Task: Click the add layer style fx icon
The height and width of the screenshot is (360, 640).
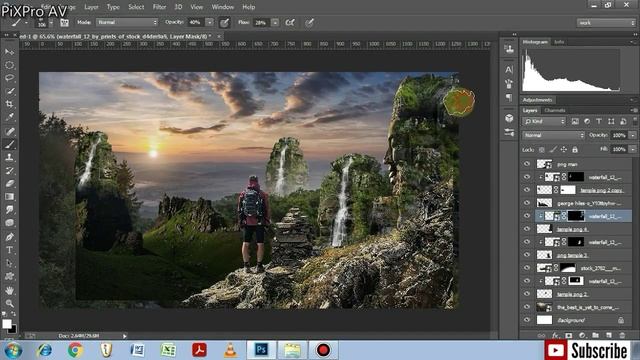Action: (x=555, y=336)
